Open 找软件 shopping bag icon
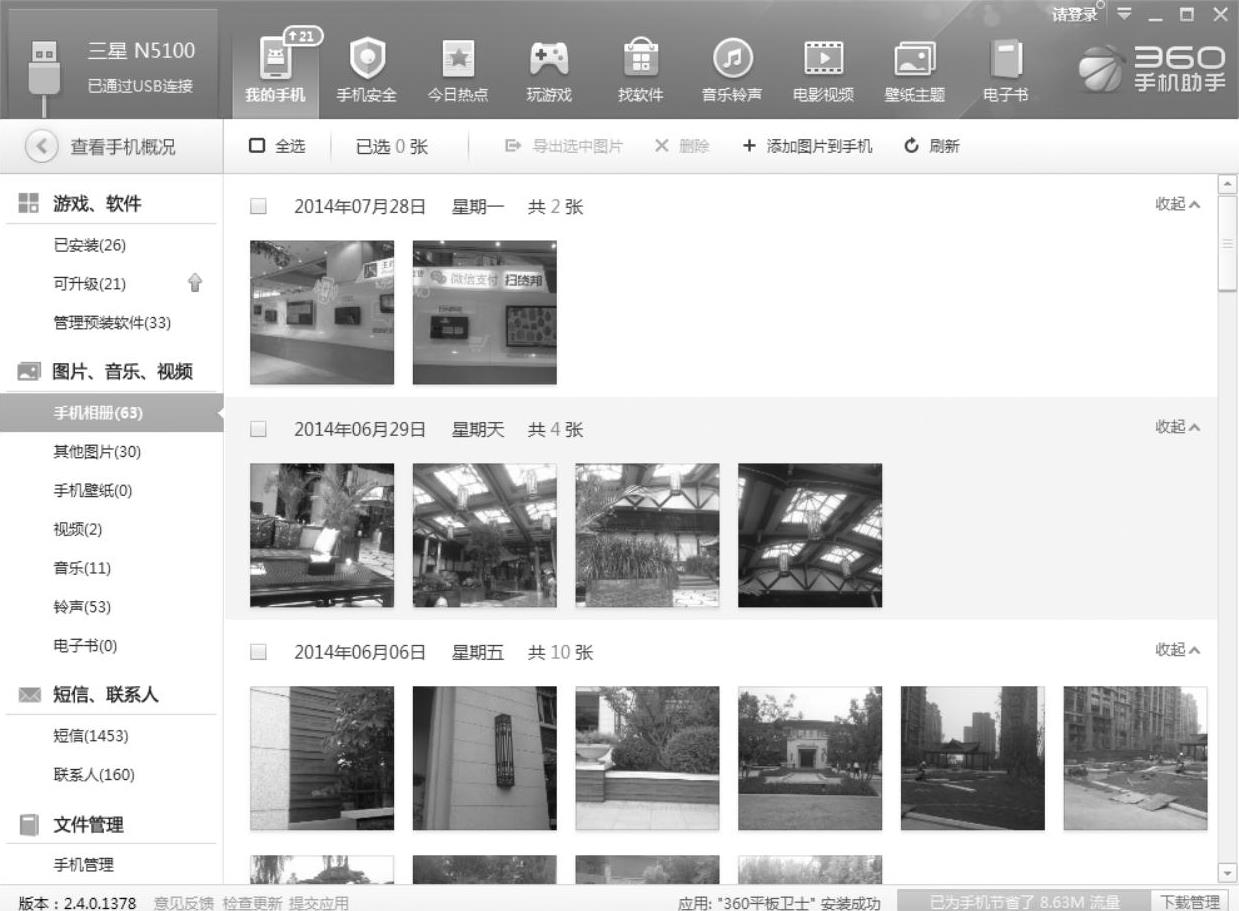This screenshot has height=911, width=1239. 641,60
